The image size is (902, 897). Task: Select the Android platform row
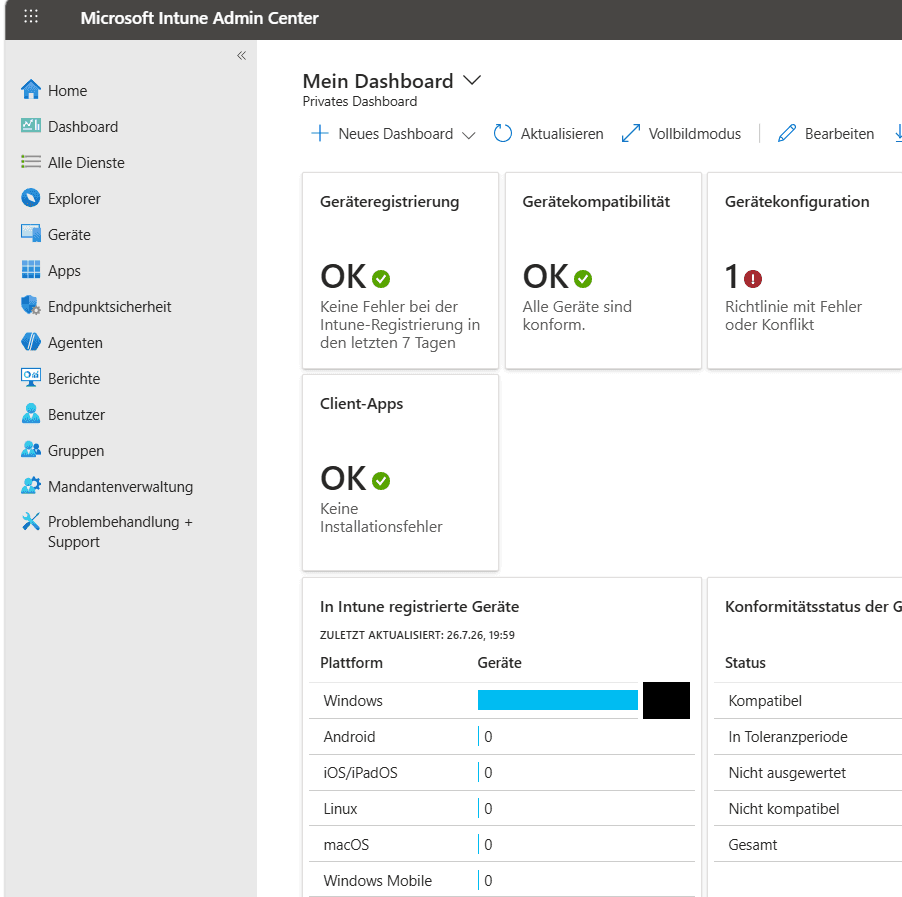pyautogui.click(x=502, y=736)
